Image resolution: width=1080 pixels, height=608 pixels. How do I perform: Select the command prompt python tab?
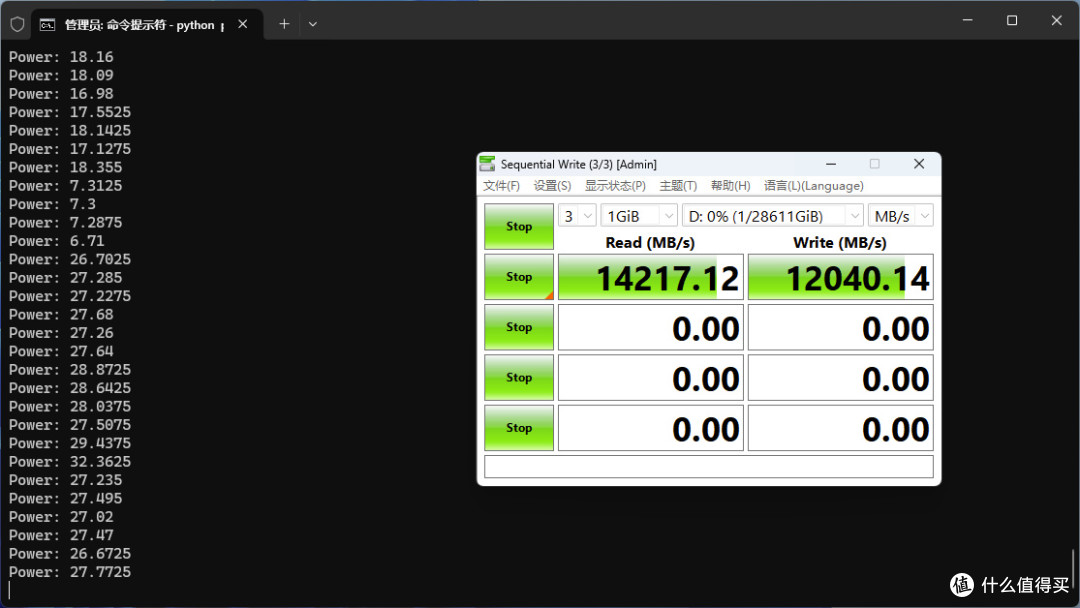(x=147, y=25)
